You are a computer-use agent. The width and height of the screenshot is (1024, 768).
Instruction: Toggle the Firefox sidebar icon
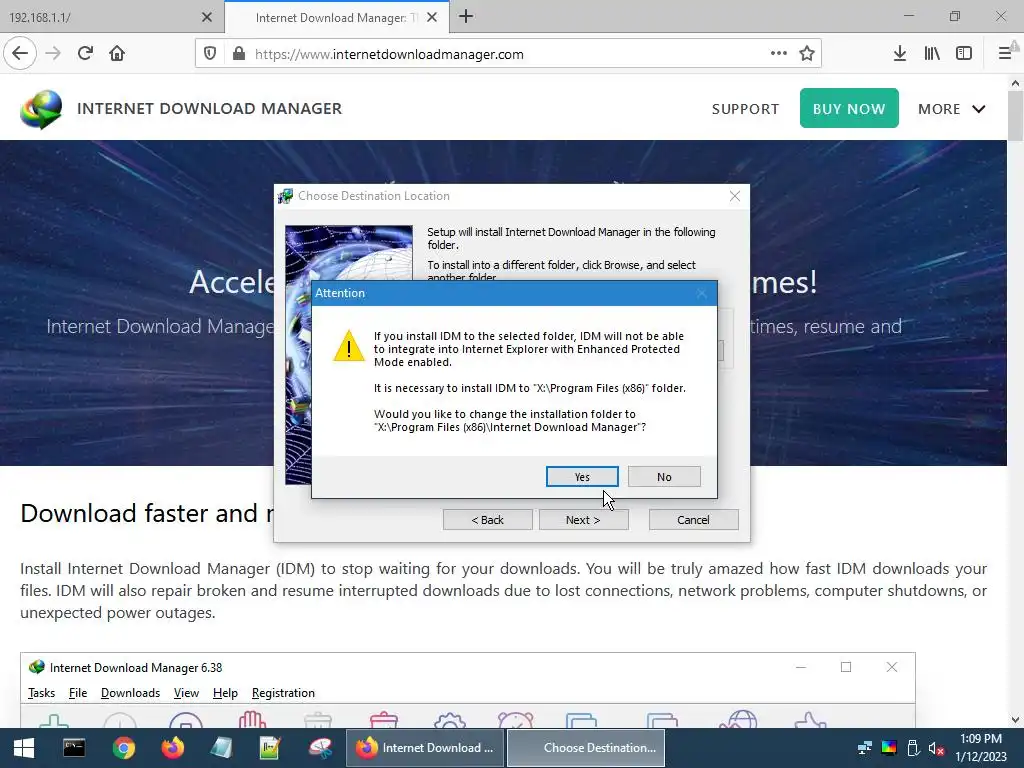click(x=964, y=54)
